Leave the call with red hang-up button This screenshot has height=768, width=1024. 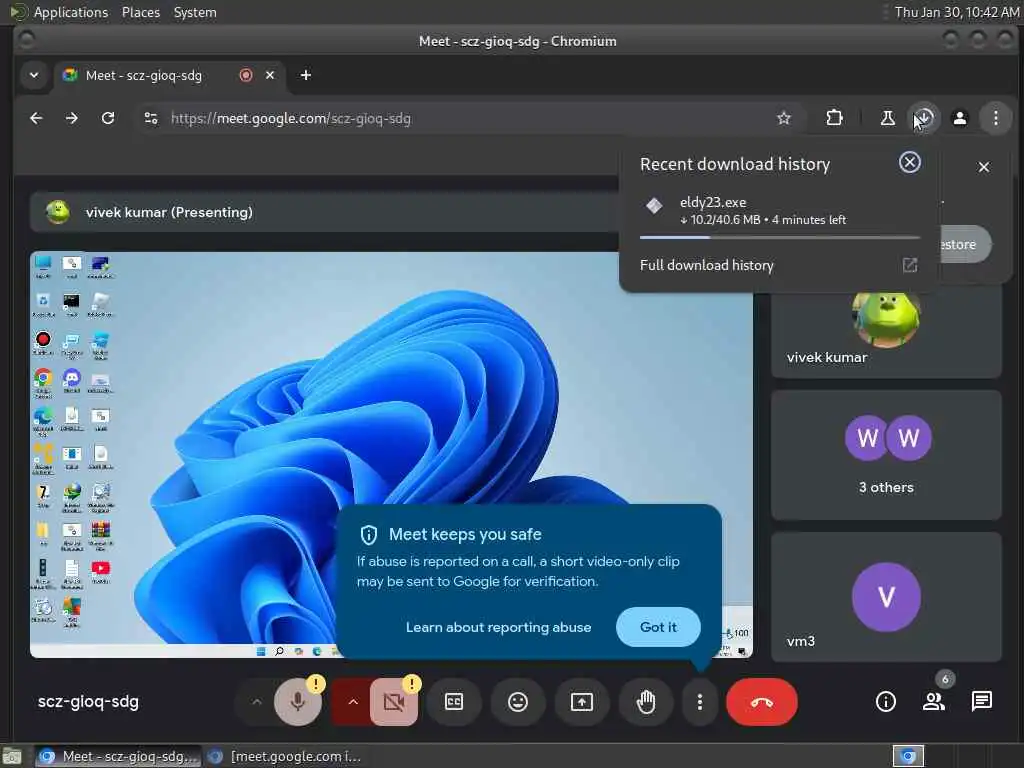pos(761,702)
